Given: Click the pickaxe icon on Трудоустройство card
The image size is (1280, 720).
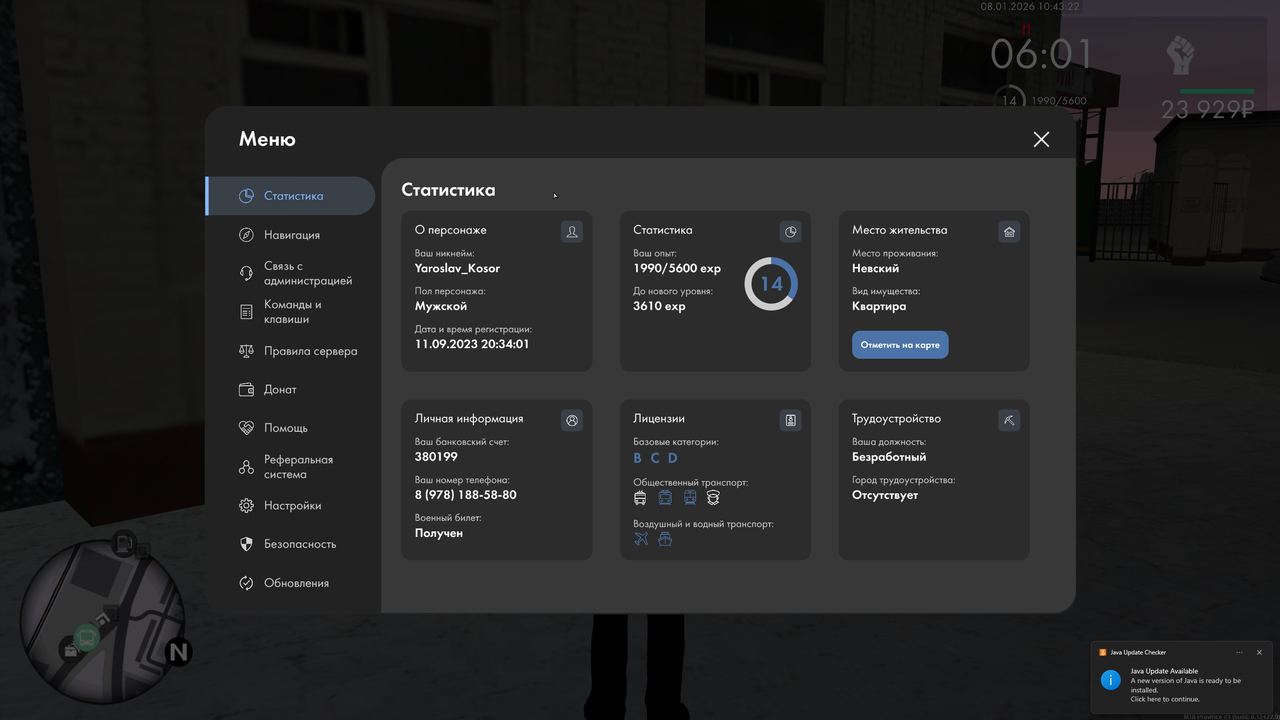Looking at the screenshot, I should [x=1009, y=421].
